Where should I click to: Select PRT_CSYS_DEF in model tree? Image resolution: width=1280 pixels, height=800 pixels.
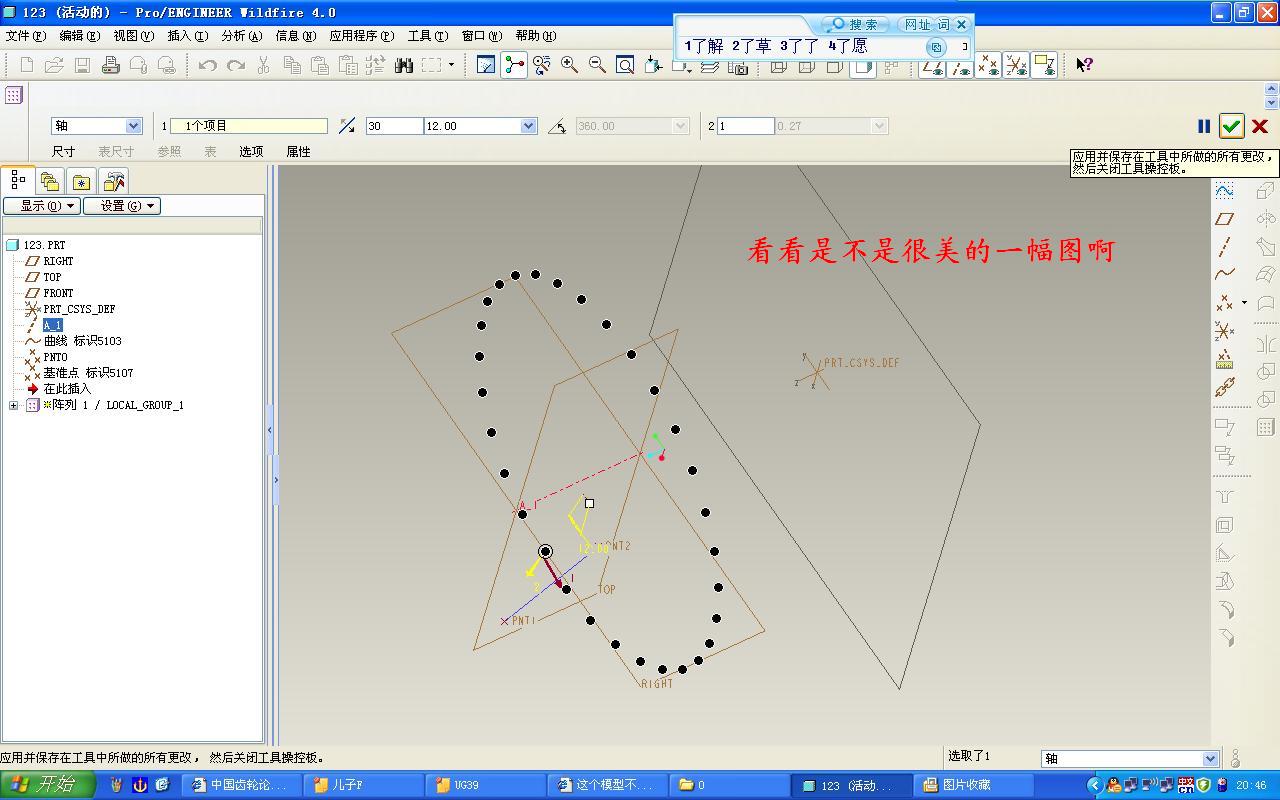pos(78,309)
